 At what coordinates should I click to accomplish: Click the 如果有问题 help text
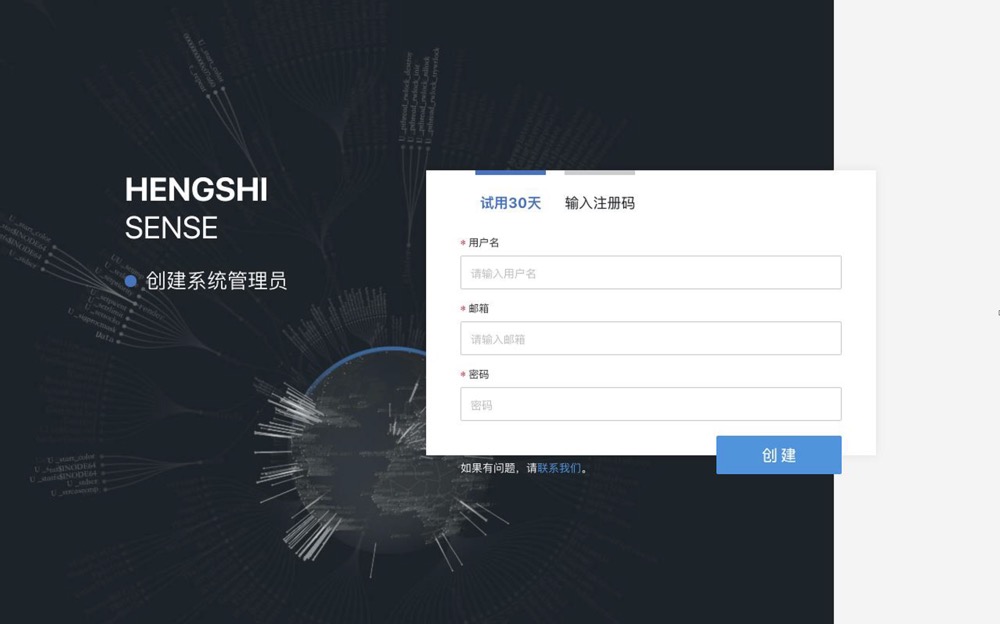pos(489,468)
